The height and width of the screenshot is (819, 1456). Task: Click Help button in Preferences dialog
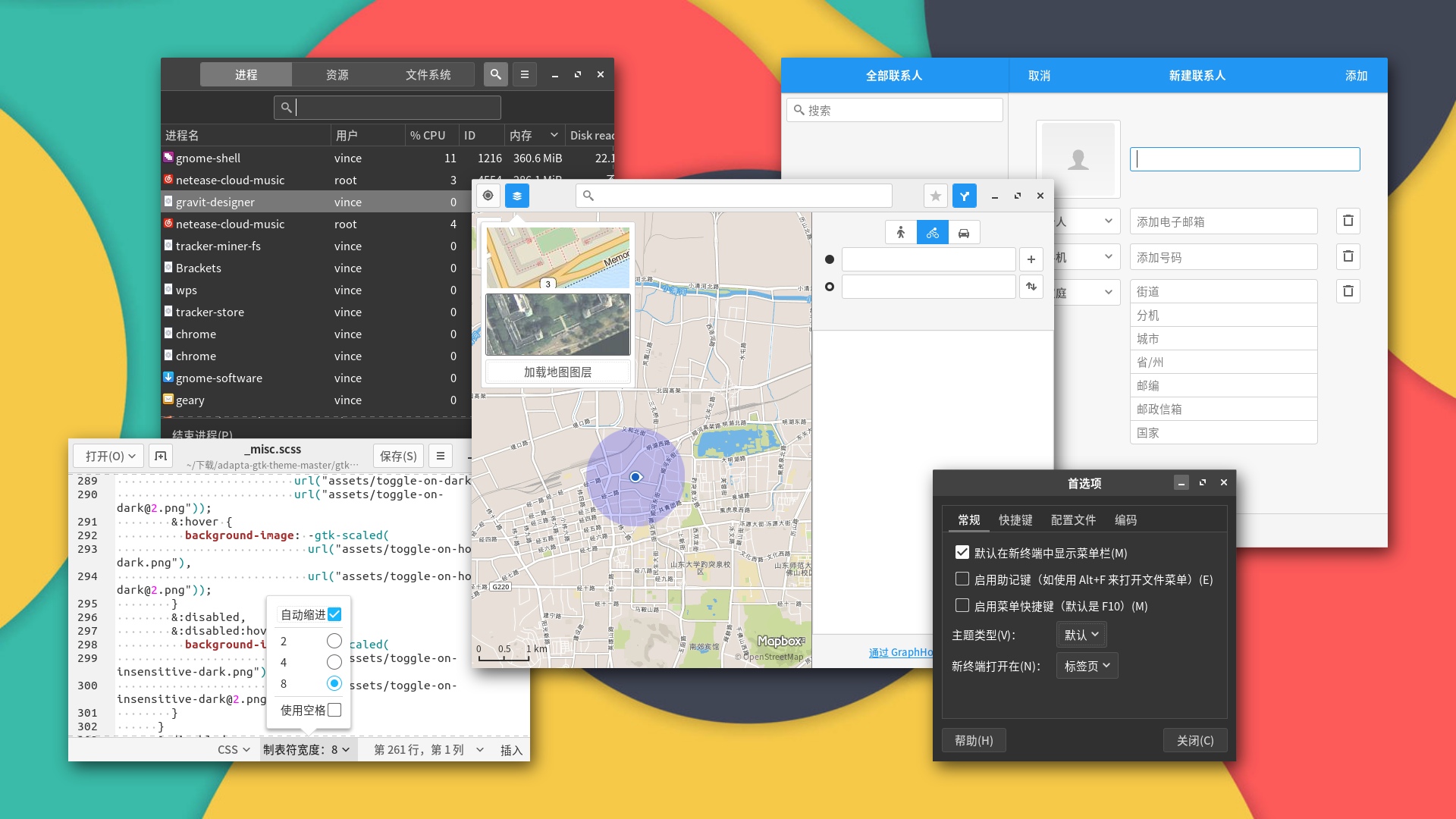click(974, 740)
